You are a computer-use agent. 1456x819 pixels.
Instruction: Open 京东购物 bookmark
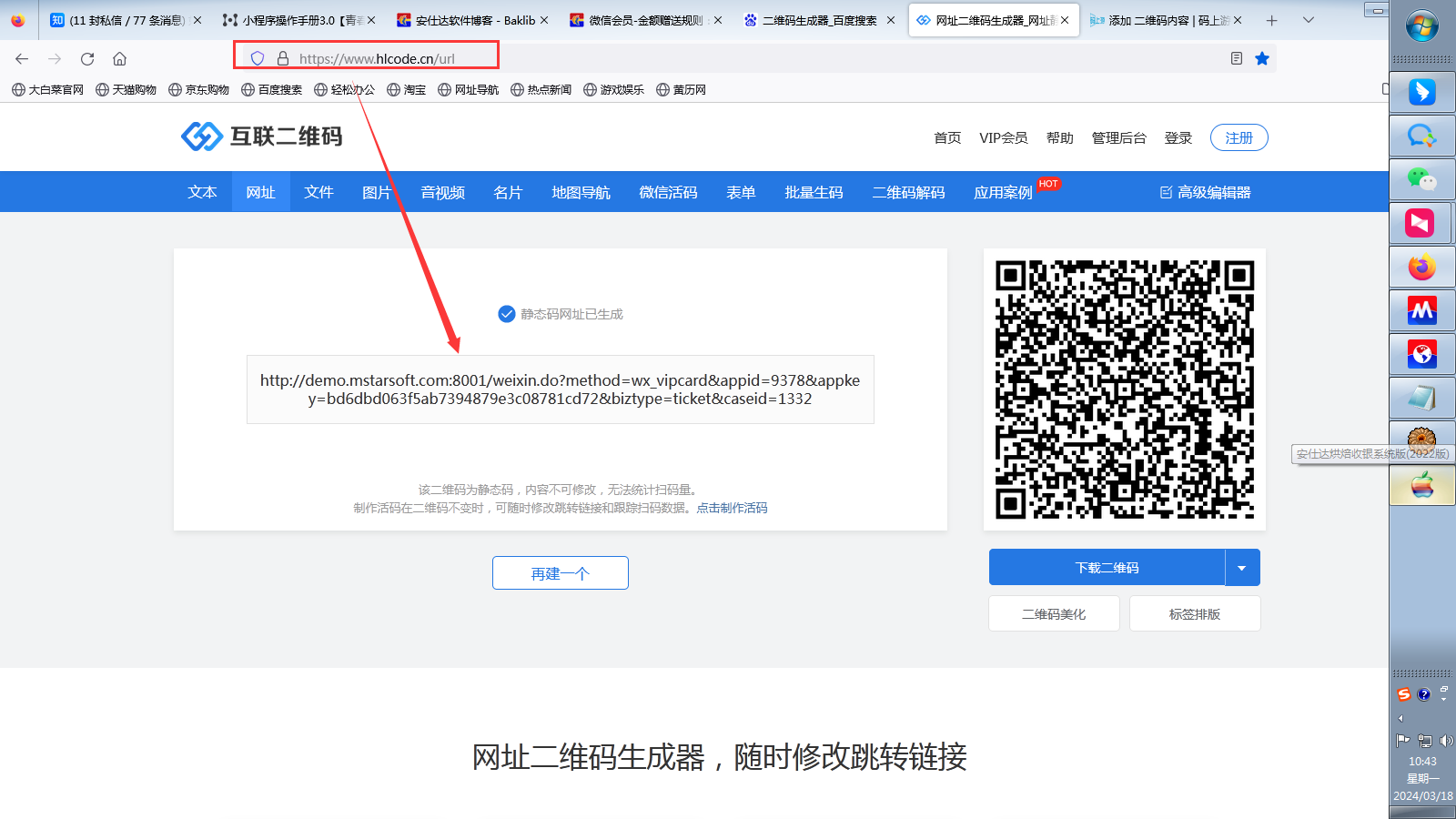tap(199, 89)
